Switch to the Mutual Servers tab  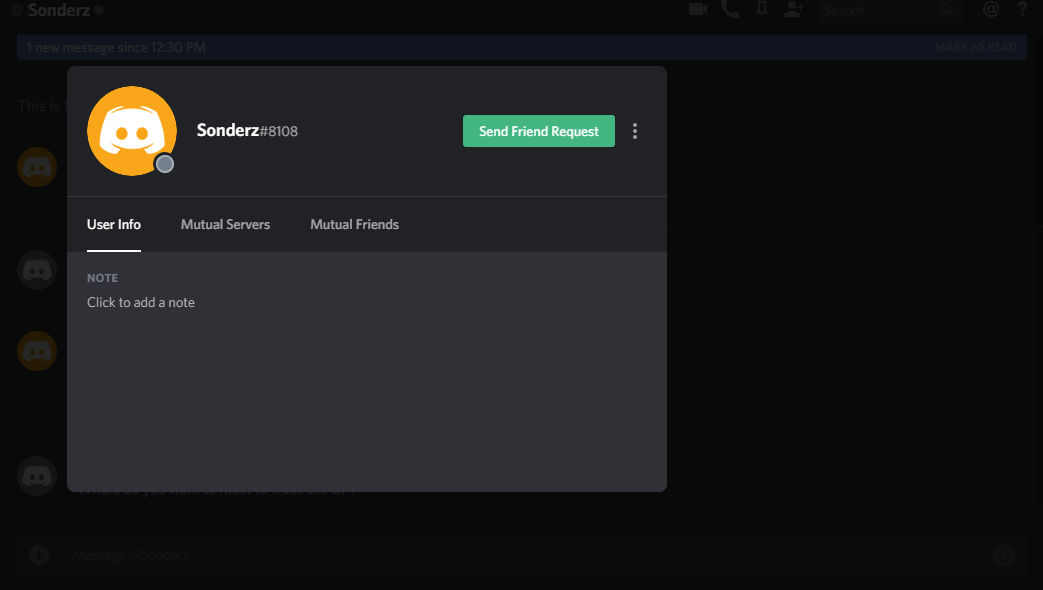click(225, 224)
